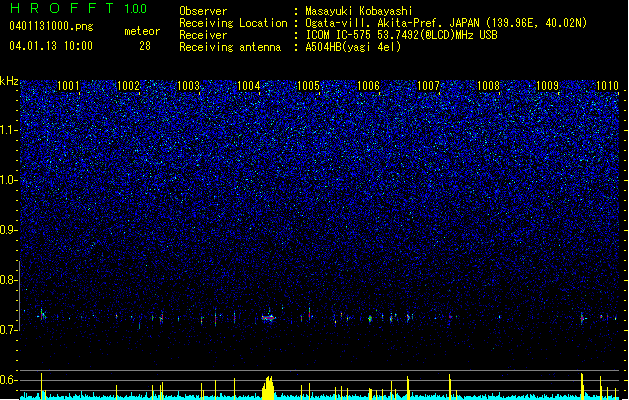Click the 1004 time marker

(249, 85)
